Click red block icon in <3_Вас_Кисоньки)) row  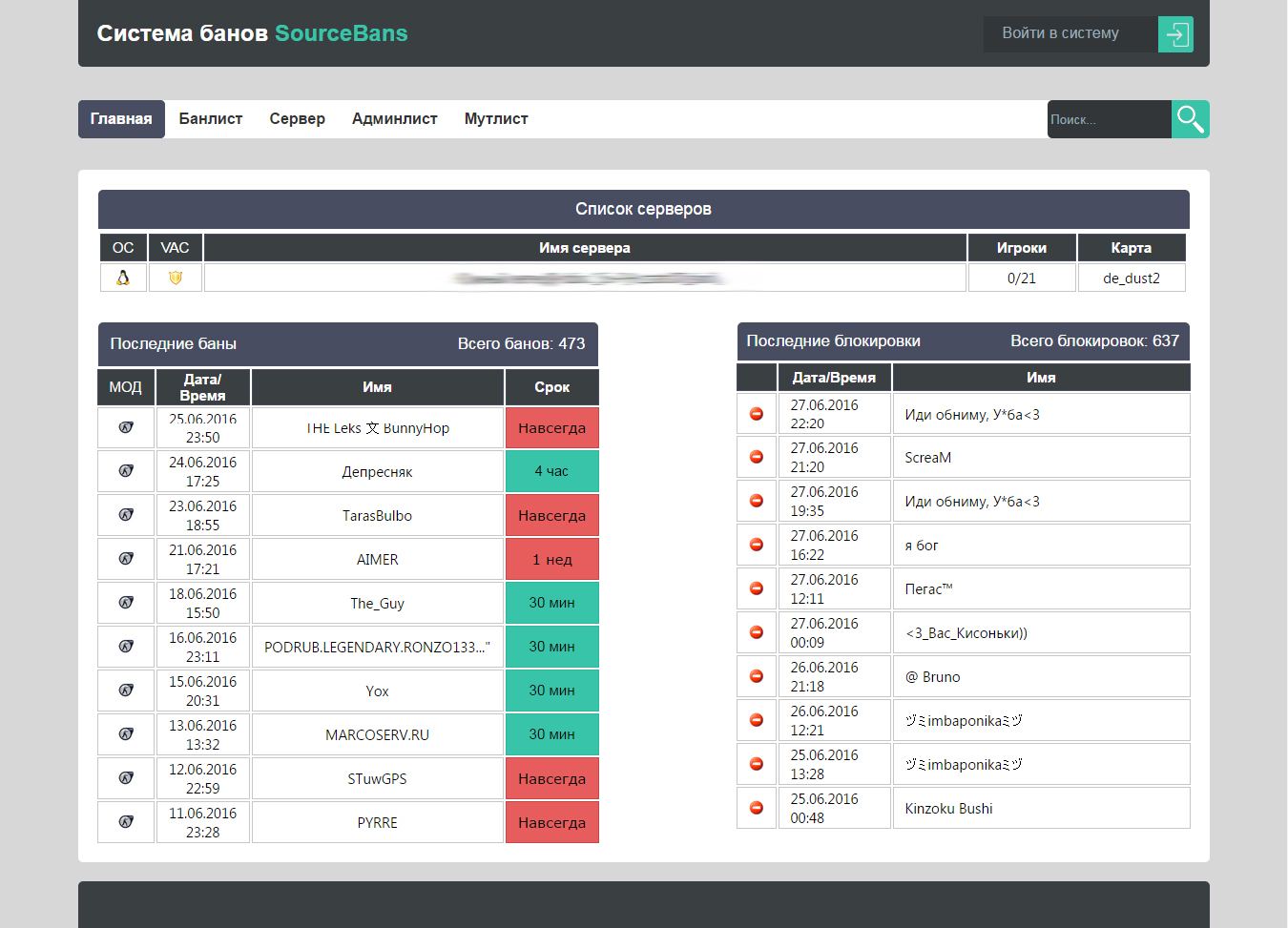757,632
